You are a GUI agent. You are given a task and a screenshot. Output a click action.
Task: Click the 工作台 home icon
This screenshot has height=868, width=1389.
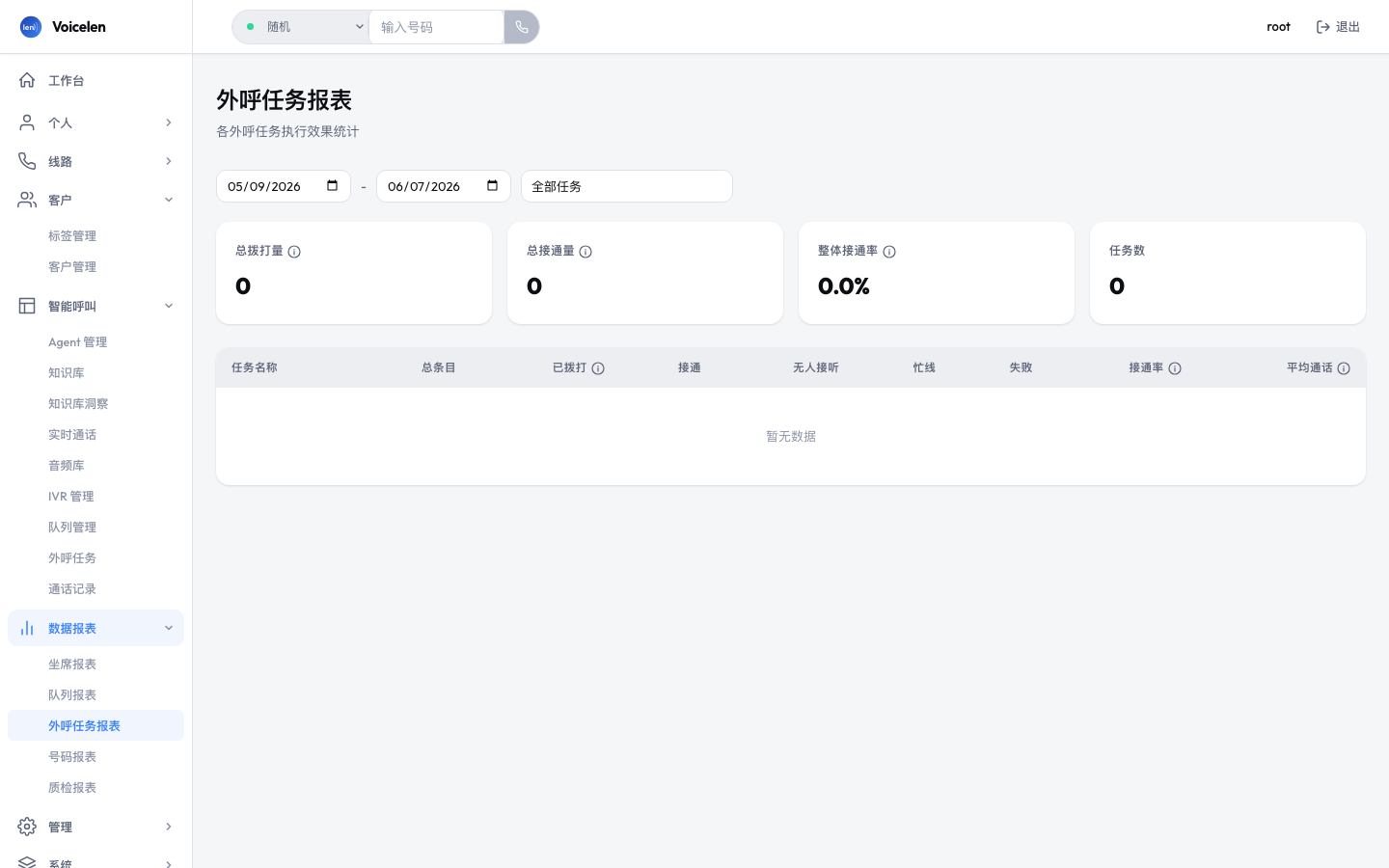point(27,80)
